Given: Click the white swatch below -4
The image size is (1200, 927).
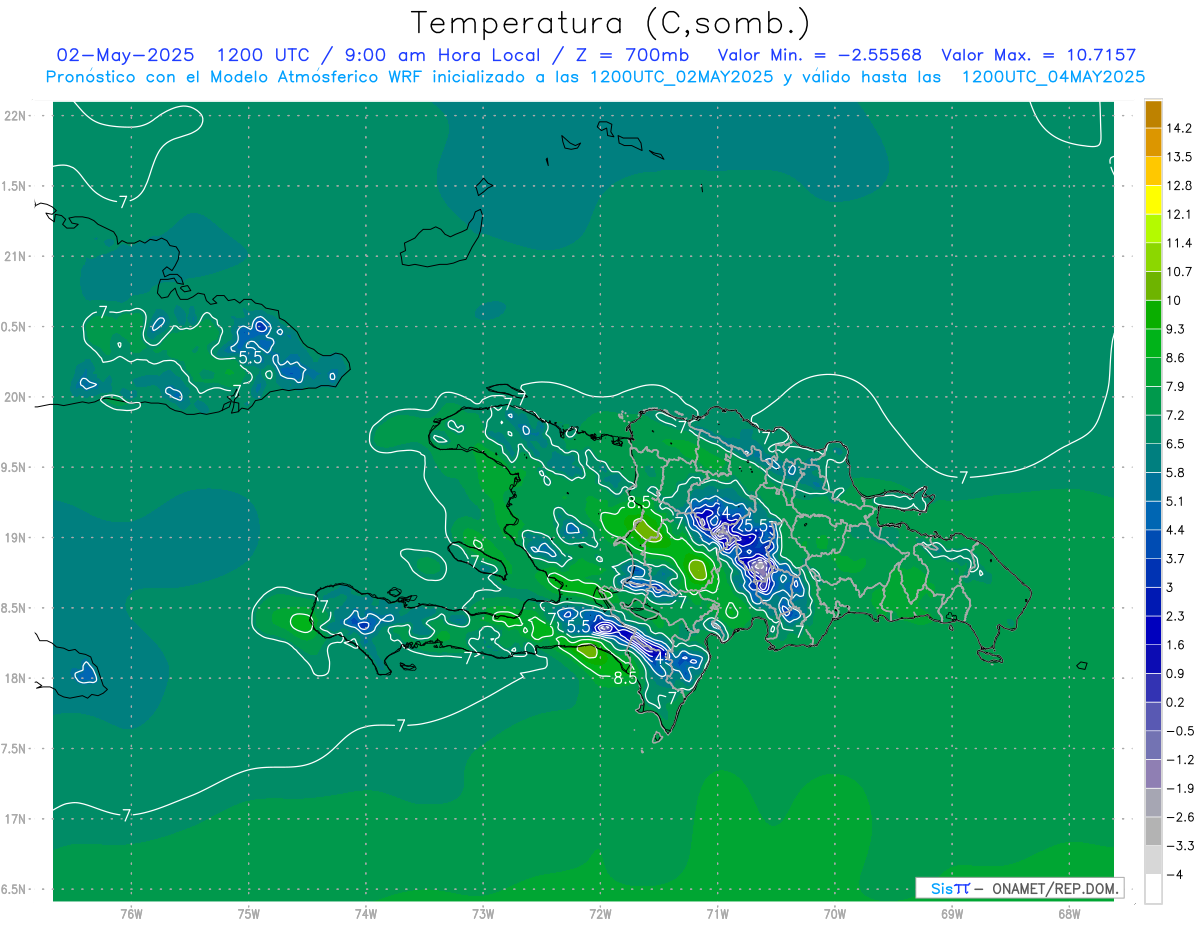Looking at the screenshot, I should coord(1153,889).
